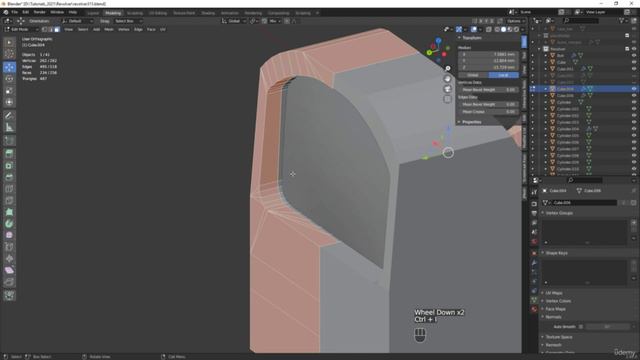Activate the Move tool
640x360 pixels.
click(9, 67)
